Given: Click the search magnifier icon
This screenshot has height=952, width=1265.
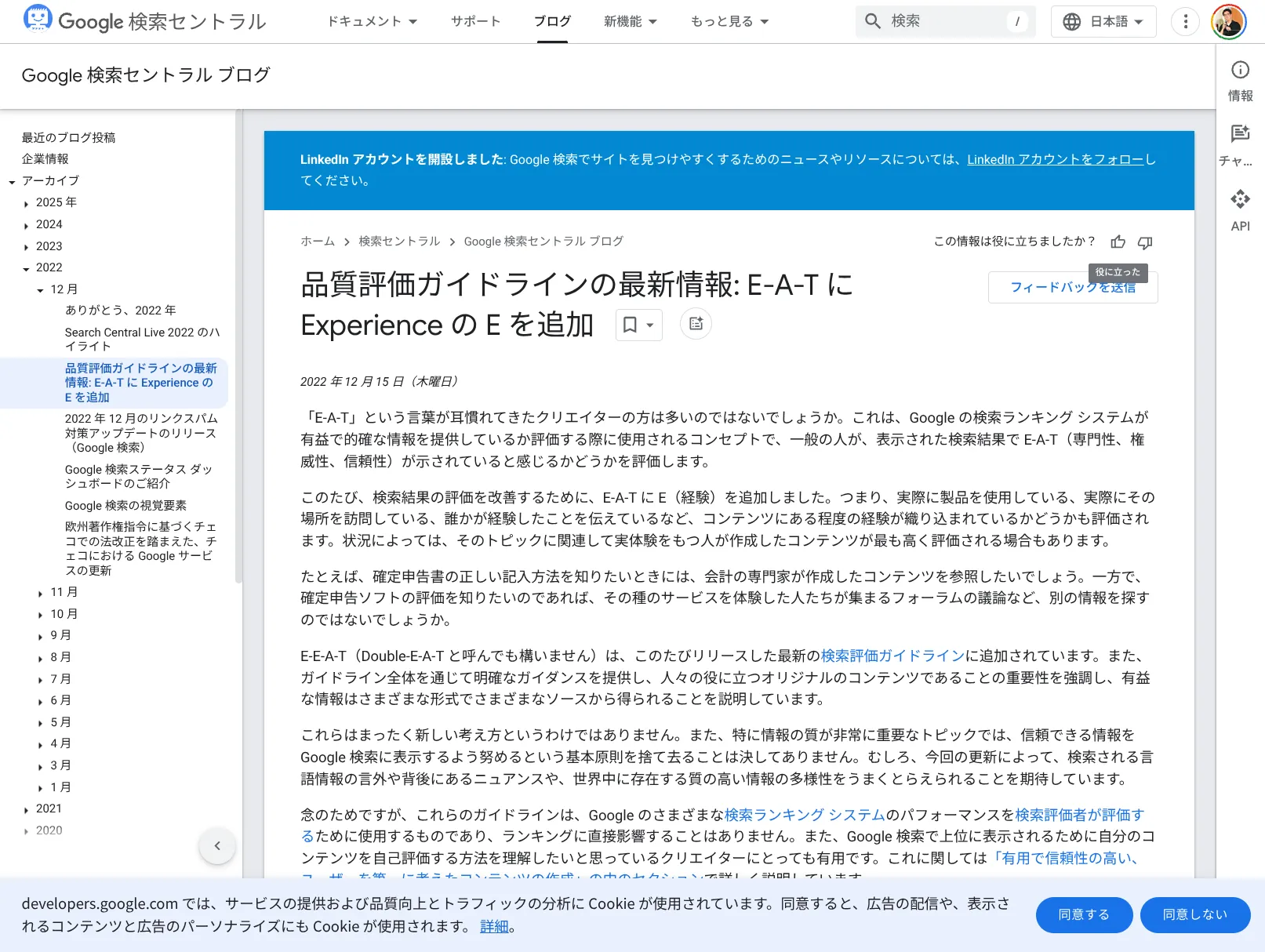Looking at the screenshot, I should coord(873,21).
